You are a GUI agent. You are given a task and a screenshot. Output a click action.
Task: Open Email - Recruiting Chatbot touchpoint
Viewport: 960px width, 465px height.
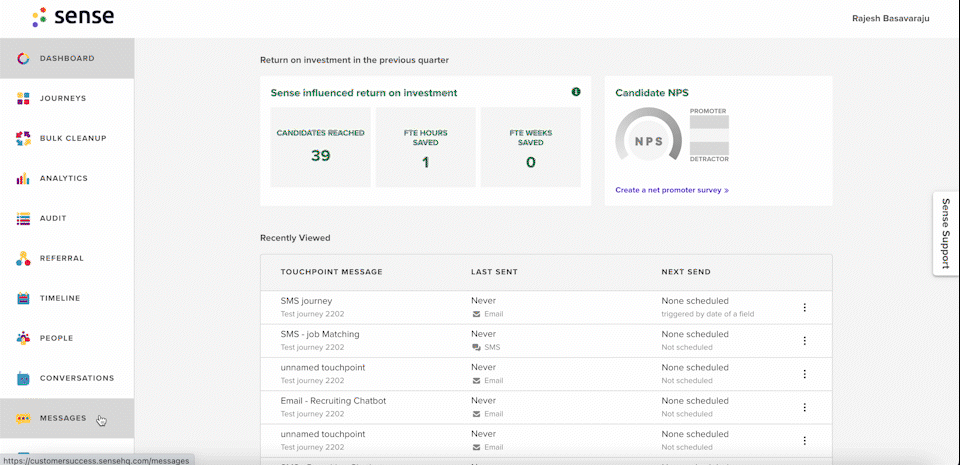pyautogui.click(x=333, y=401)
